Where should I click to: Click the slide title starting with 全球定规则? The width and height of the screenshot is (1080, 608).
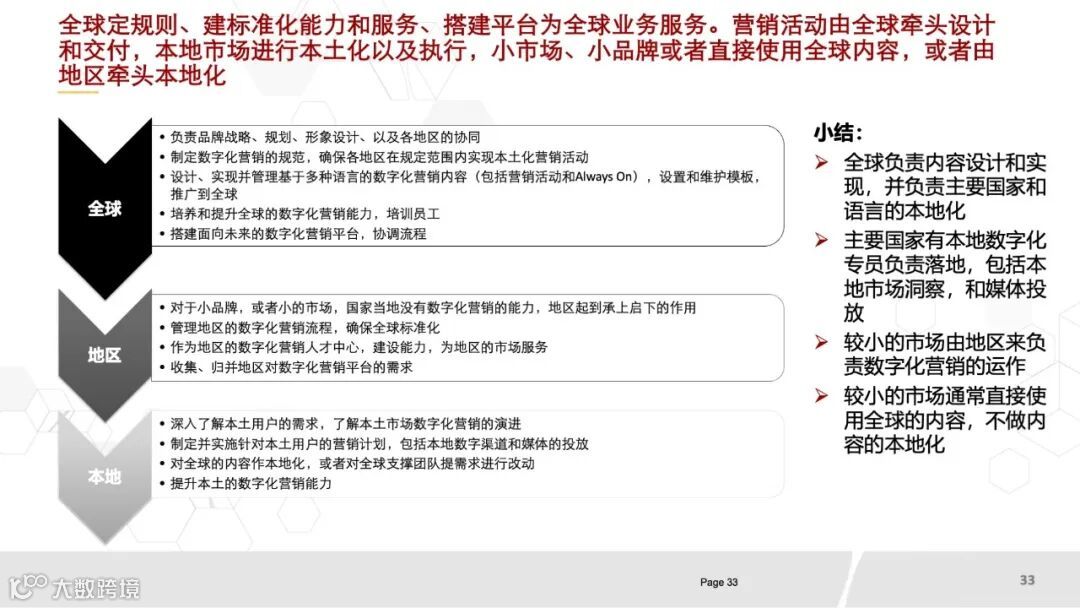pyautogui.click(x=526, y=50)
